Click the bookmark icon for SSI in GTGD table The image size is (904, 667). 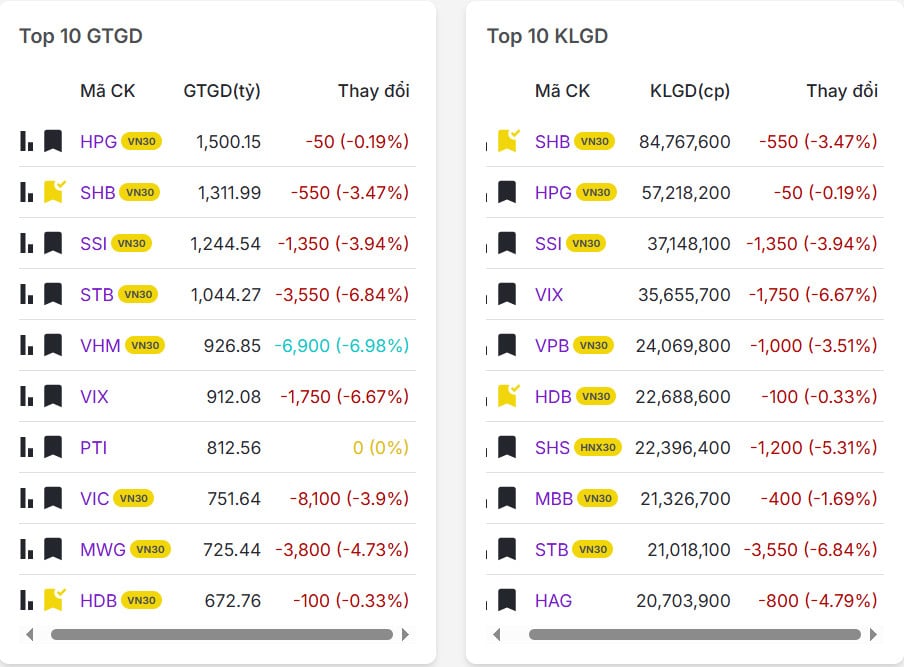51,243
